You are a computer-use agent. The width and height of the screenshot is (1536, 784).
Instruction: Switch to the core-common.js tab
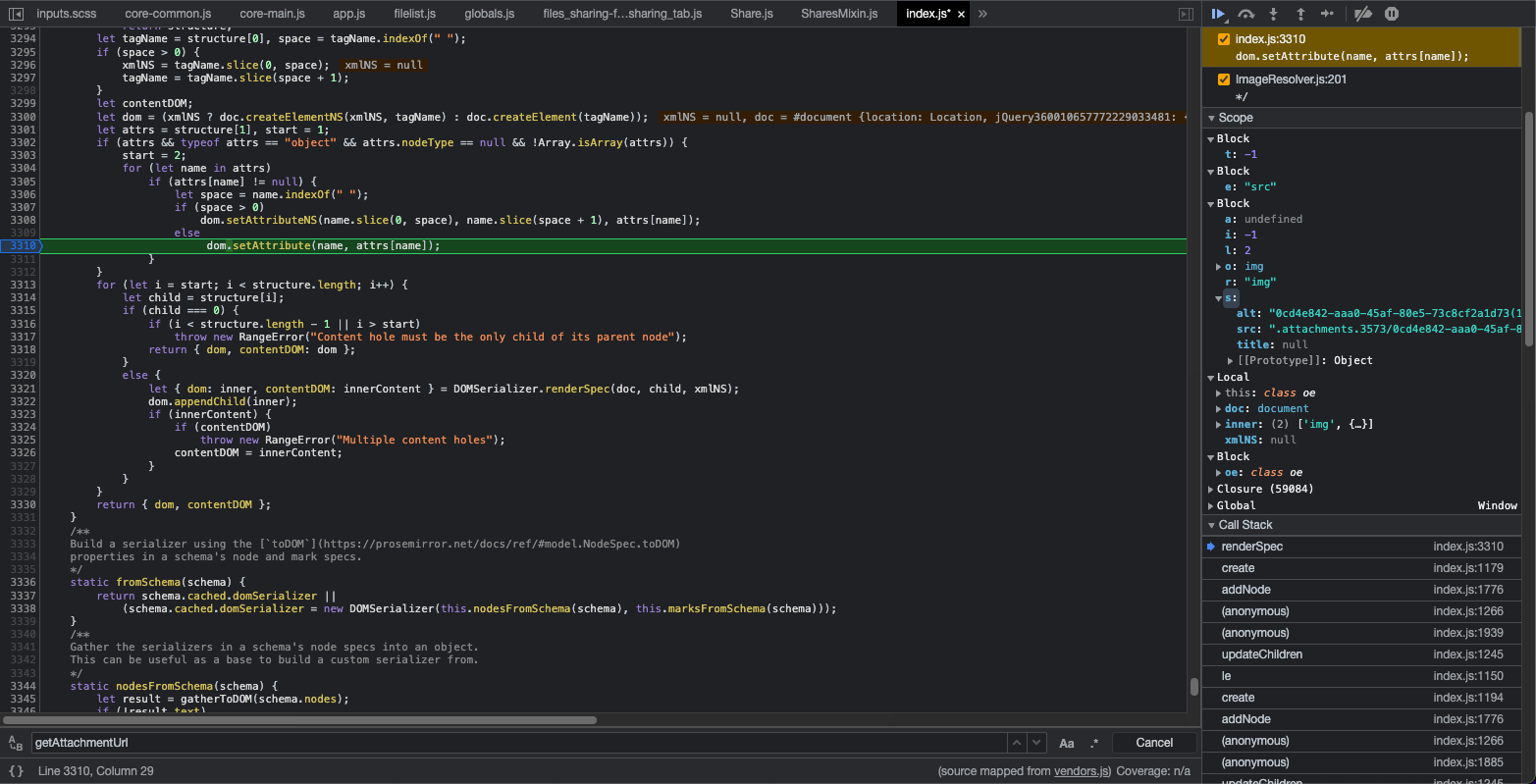[168, 14]
